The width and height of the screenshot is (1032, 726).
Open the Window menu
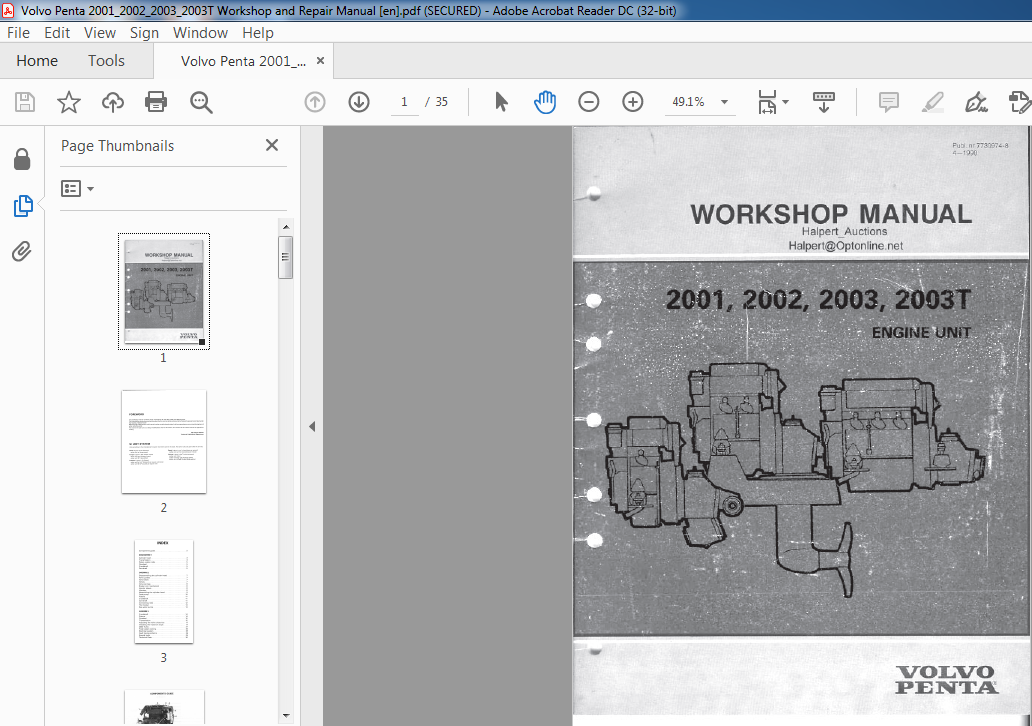(200, 32)
